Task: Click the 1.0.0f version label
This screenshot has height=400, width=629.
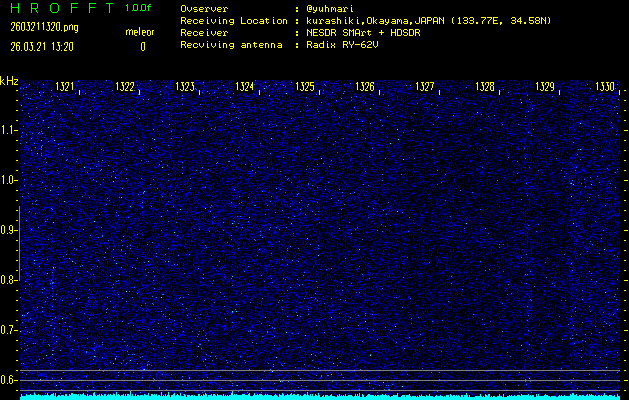Action: pos(140,8)
